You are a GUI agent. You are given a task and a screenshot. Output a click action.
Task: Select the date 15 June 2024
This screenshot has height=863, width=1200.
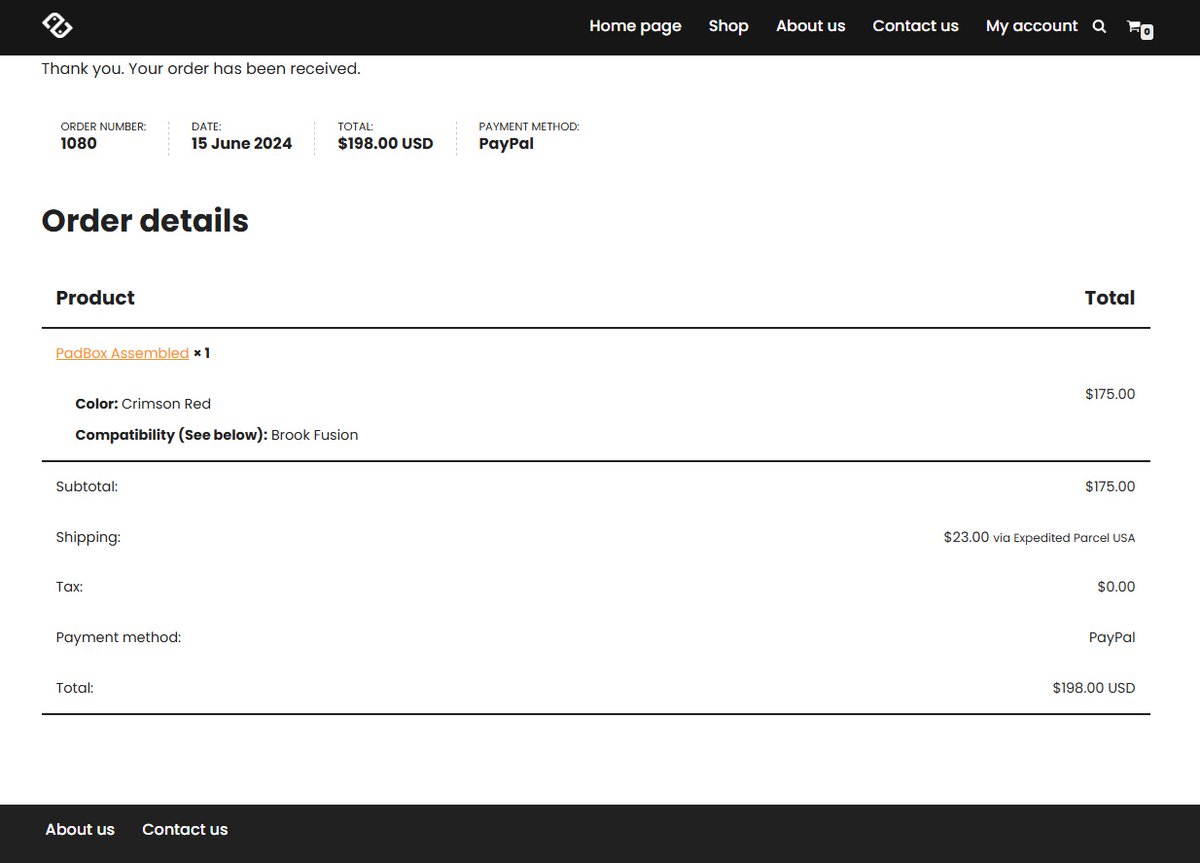click(242, 143)
